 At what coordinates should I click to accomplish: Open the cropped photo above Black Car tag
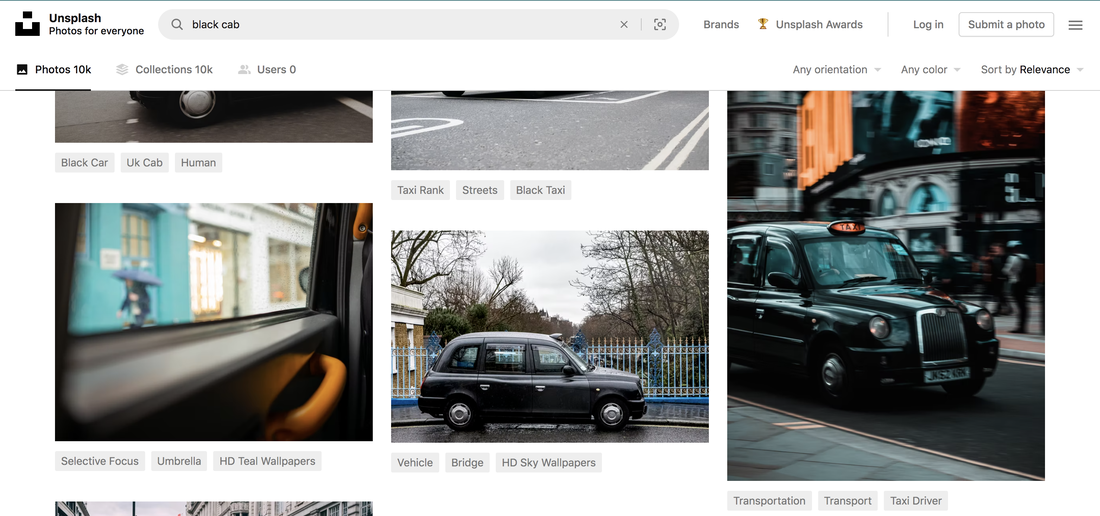coord(214,116)
